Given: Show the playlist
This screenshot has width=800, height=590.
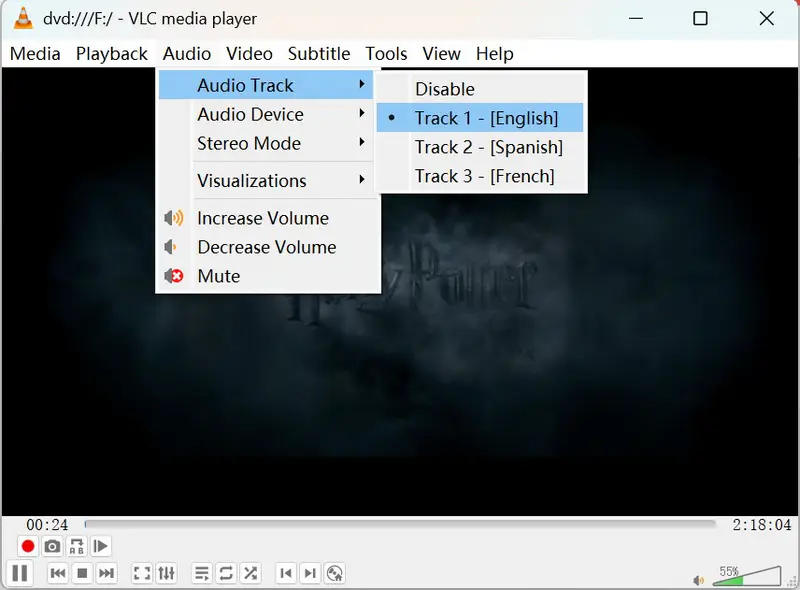Looking at the screenshot, I should point(202,573).
